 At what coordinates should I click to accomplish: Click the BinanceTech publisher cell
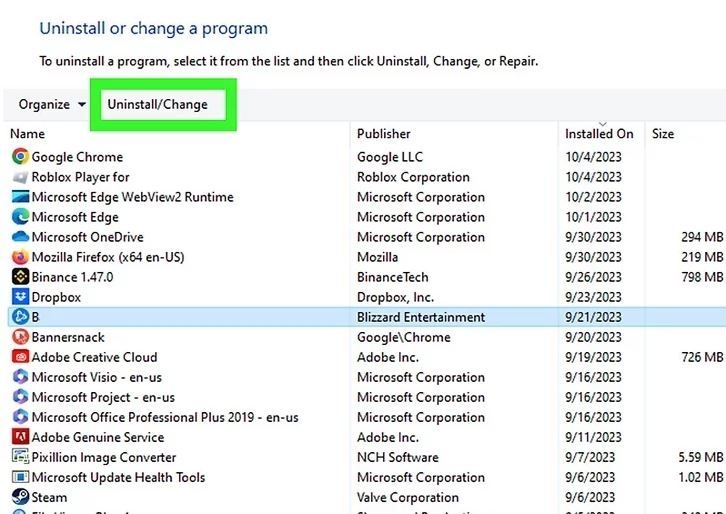click(393, 277)
